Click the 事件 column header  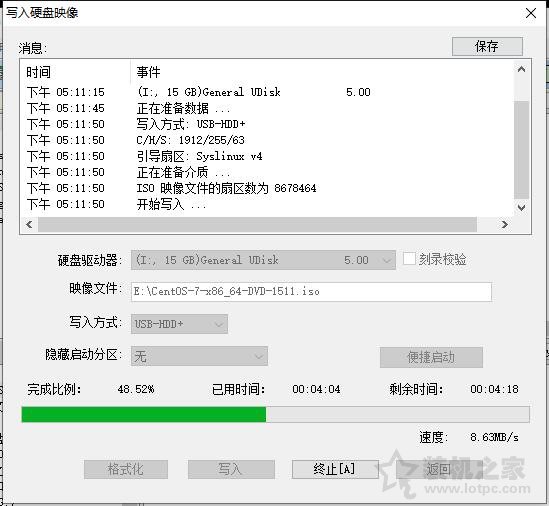tap(148, 72)
